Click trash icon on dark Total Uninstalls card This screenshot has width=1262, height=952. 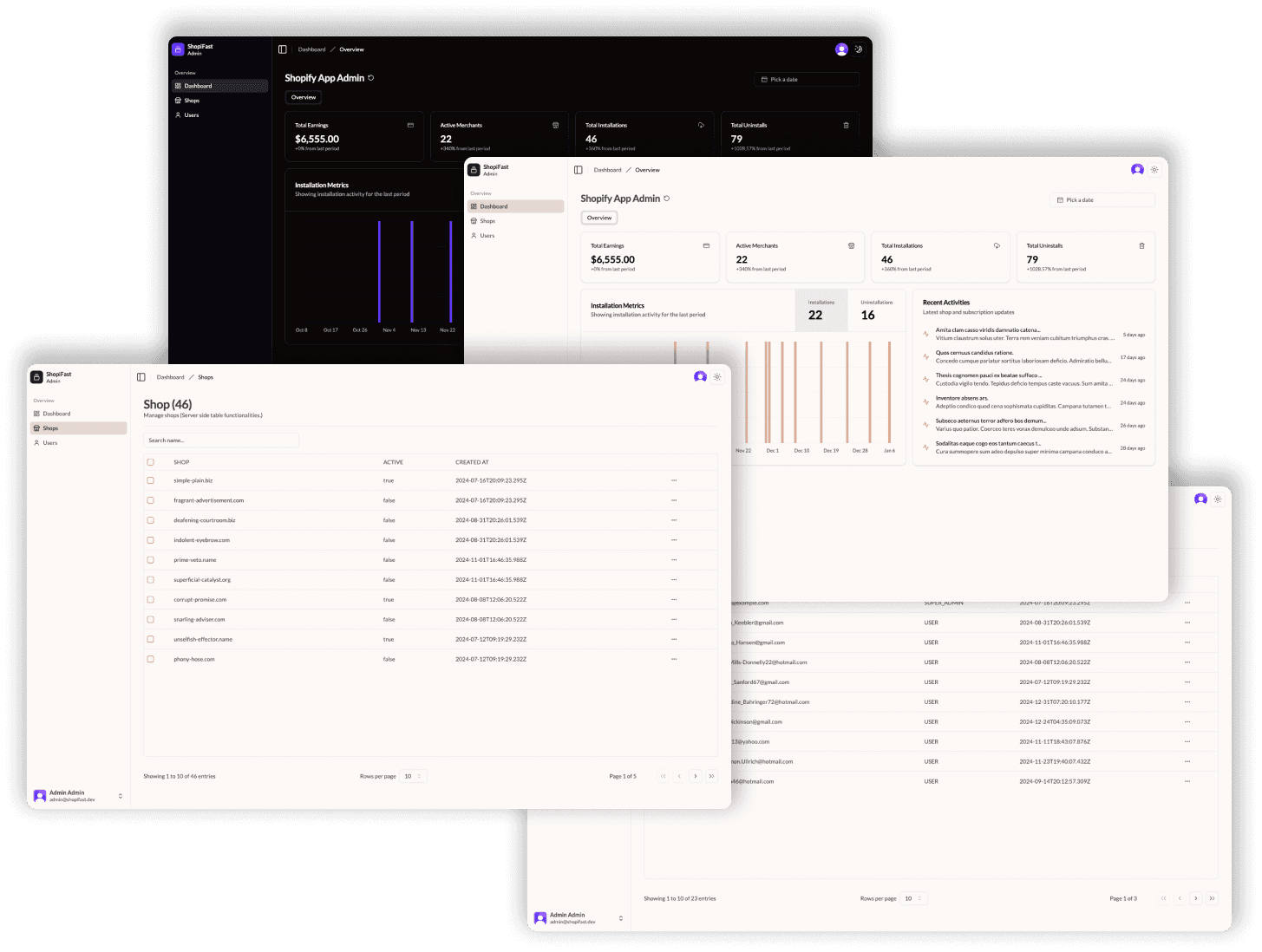coord(847,126)
